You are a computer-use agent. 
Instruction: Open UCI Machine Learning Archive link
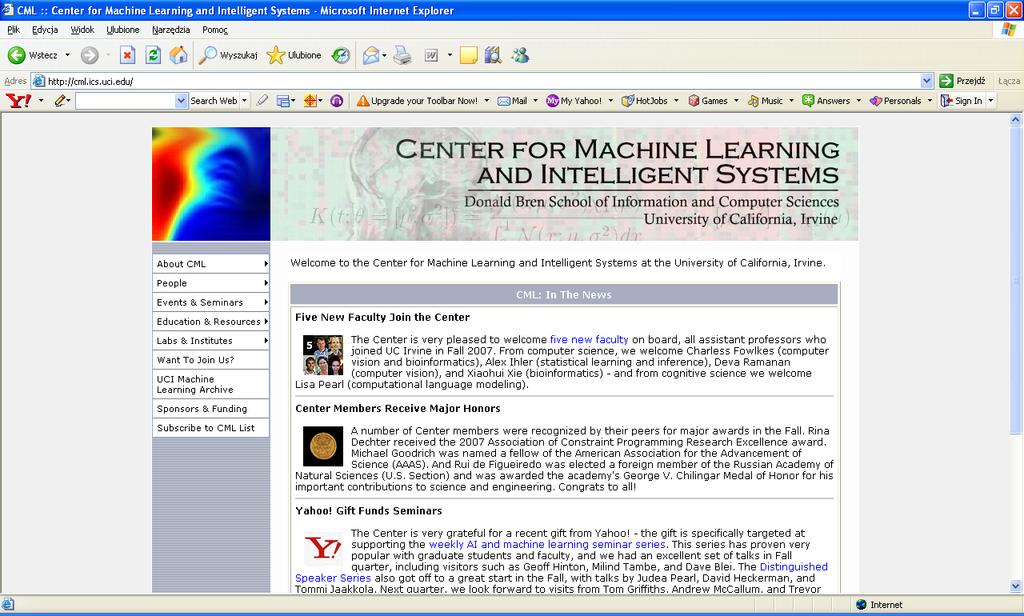[210, 384]
